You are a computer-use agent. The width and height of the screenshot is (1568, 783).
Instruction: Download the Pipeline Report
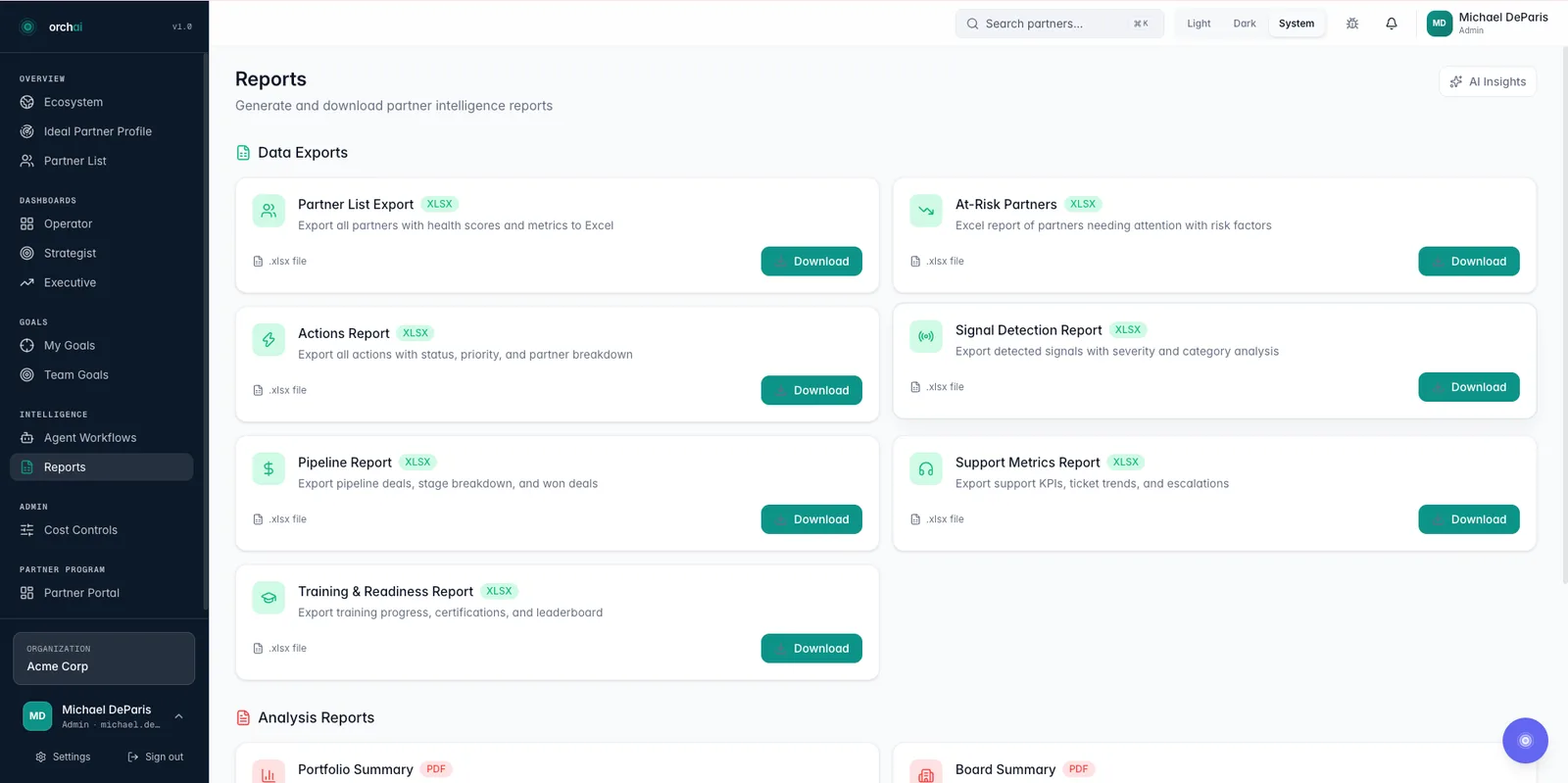(811, 519)
